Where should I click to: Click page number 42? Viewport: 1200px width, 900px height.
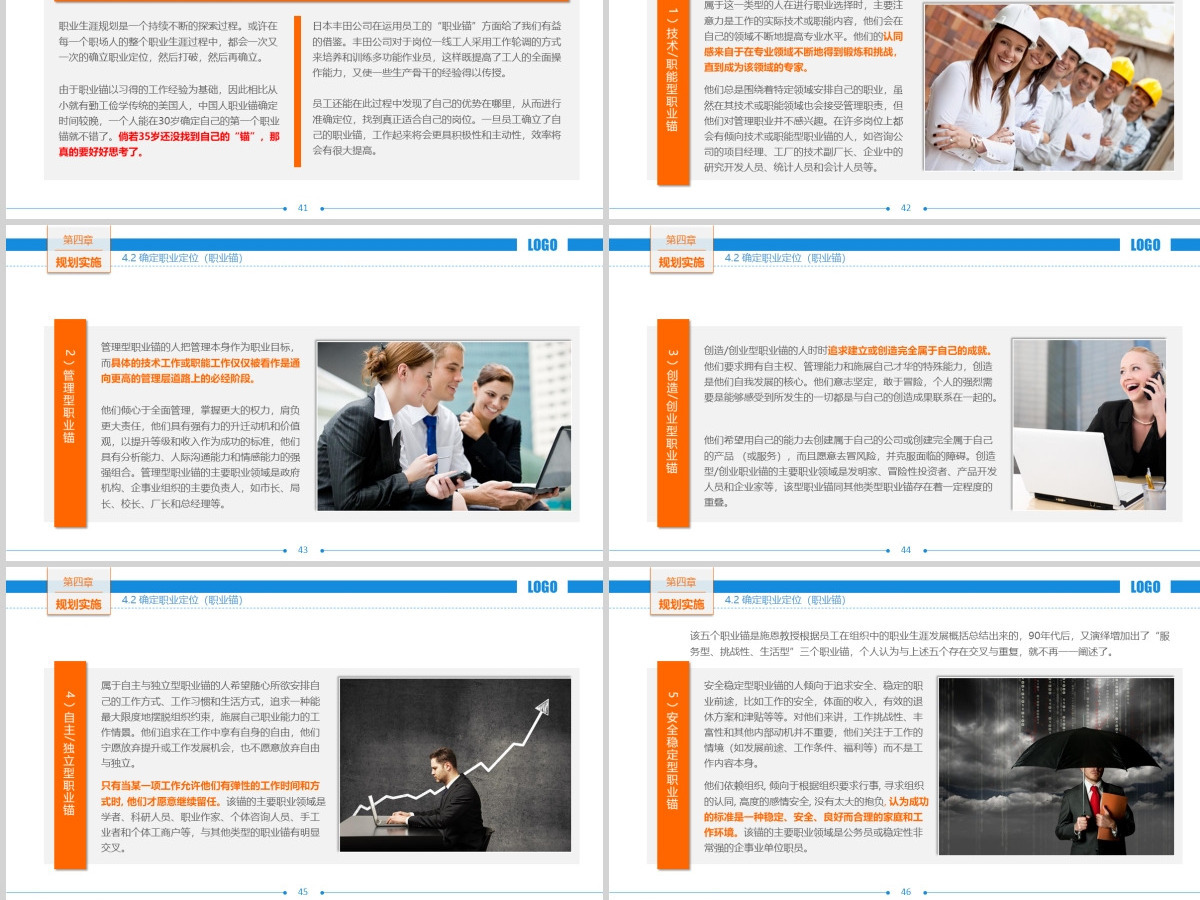[x=906, y=208]
